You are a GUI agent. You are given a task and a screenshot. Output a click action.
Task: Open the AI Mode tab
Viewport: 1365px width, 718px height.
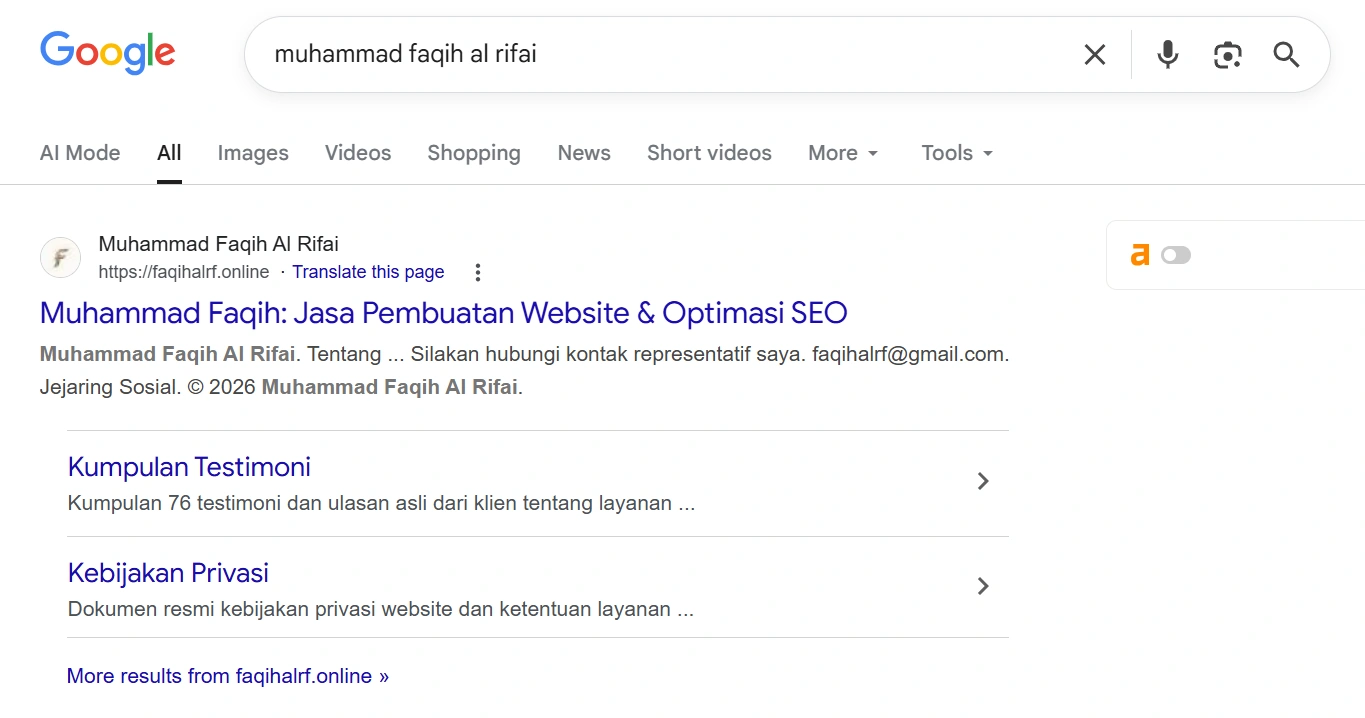[80, 153]
